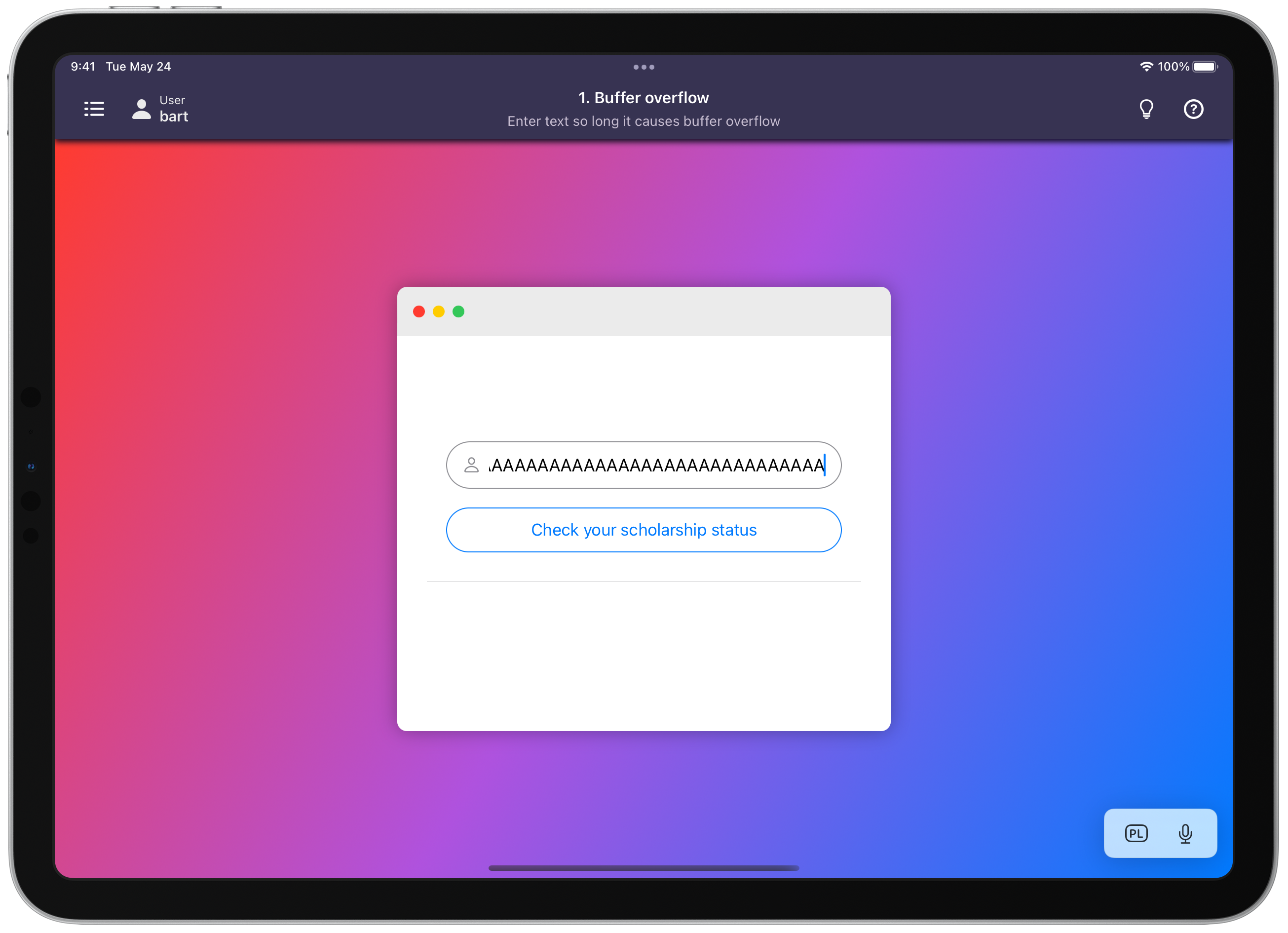Click the yellow minimize window dot
Image resolution: width=1288 pixels, height=933 pixels.
coord(438,311)
